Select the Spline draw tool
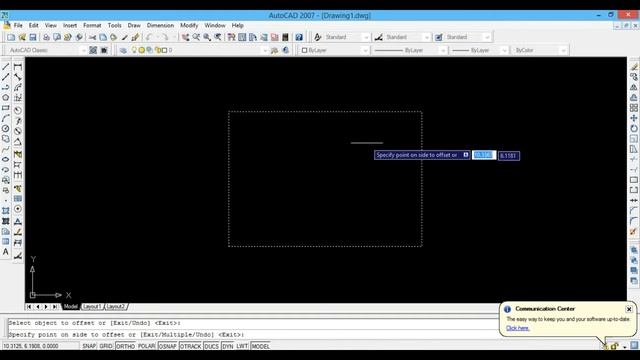Image resolution: width=640 pixels, height=360 pixels. [x=6, y=149]
